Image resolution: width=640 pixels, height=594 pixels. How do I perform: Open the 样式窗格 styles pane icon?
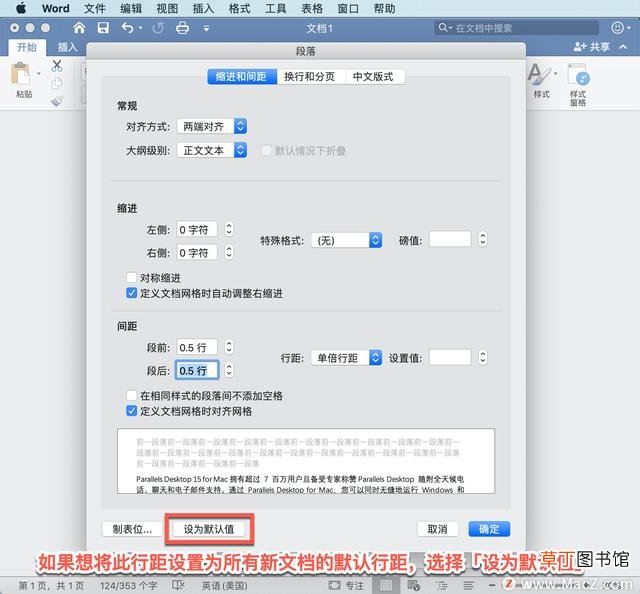pos(578,75)
